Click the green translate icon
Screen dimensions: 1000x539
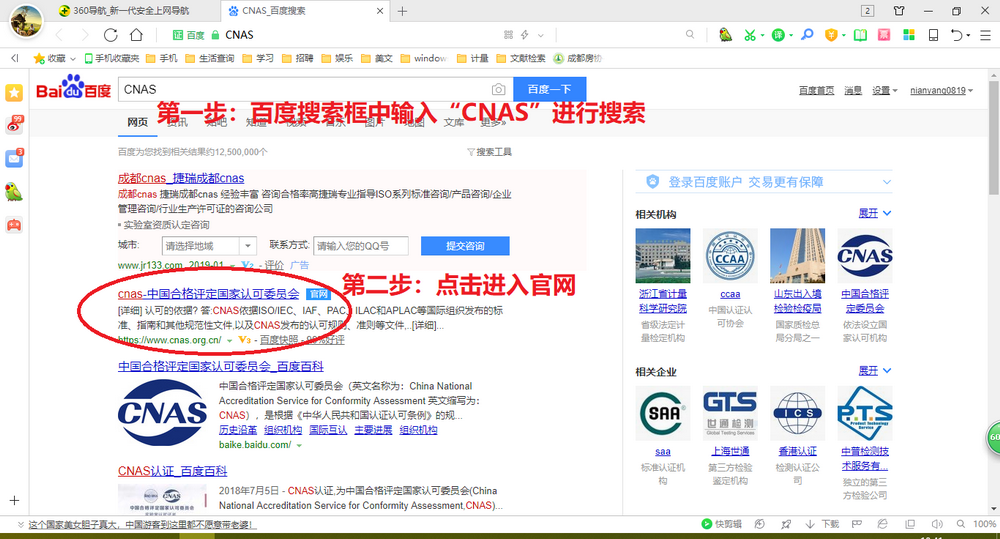point(778,35)
